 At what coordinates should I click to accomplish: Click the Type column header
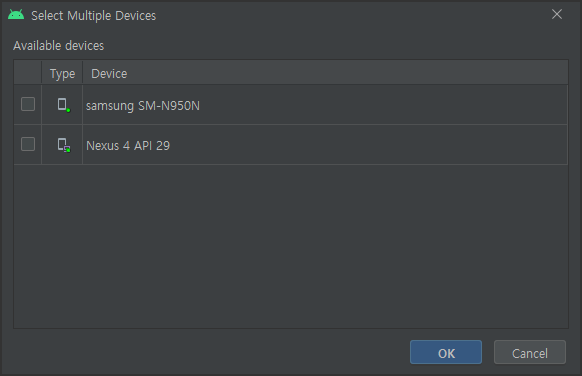pos(62,73)
